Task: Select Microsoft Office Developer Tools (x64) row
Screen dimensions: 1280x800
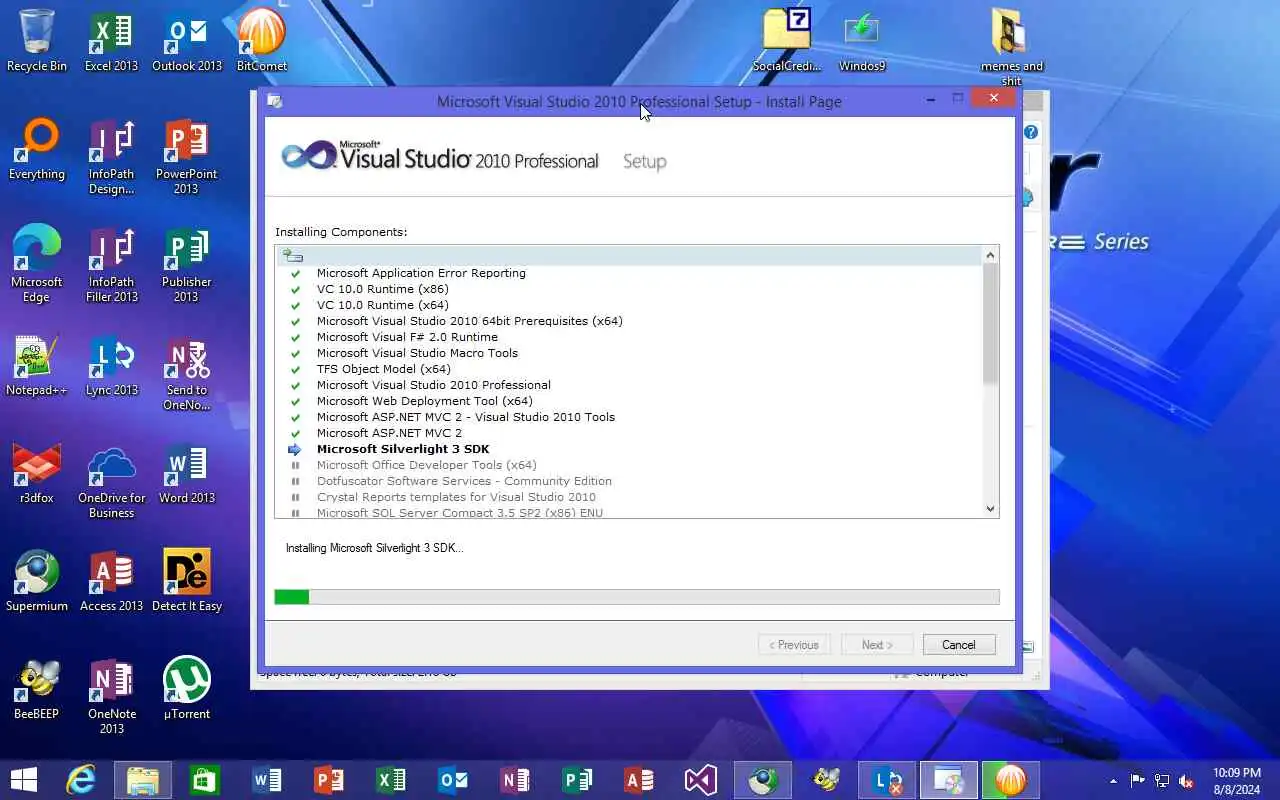Action: click(x=426, y=465)
